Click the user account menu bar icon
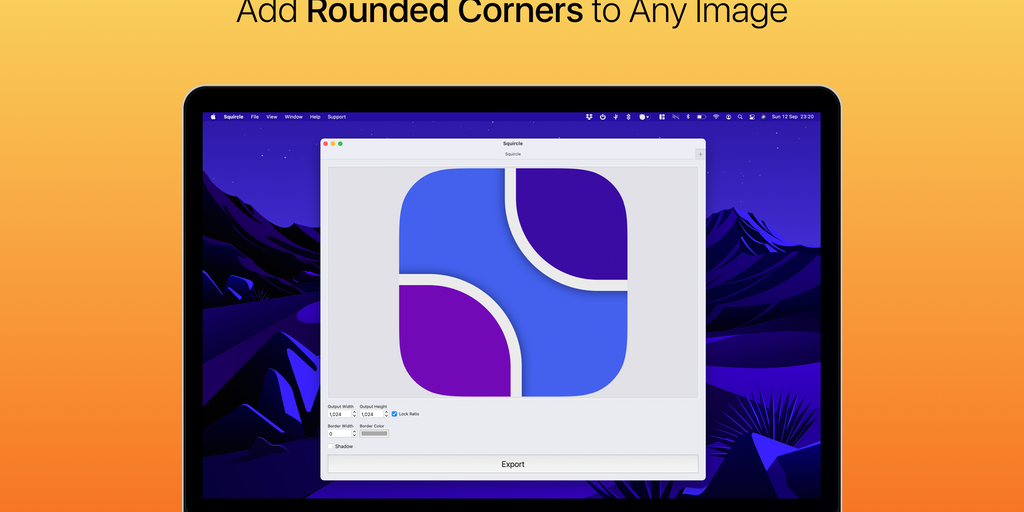This screenshot has width=1024, height=512. pyautogui.click(x=728, y=117)
